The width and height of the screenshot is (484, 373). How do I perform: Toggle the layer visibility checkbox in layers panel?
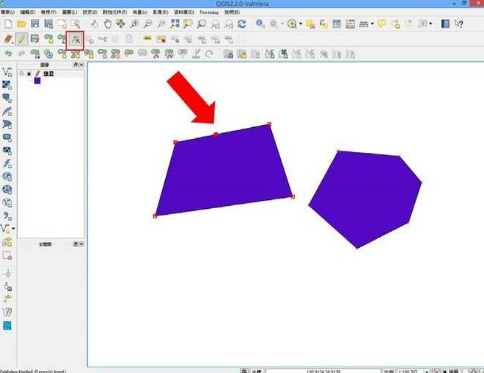pyautogui.click(x=29, y=74)
